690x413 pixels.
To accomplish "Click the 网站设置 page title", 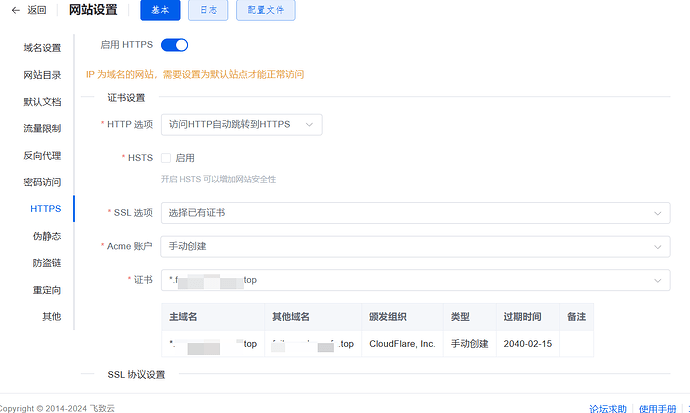I will point(93,10).
